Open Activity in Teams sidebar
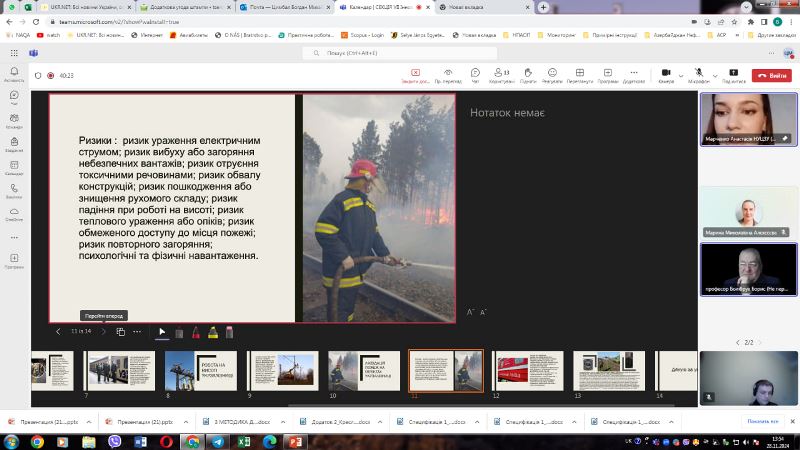The image size is (800, 450). (14, 74)
